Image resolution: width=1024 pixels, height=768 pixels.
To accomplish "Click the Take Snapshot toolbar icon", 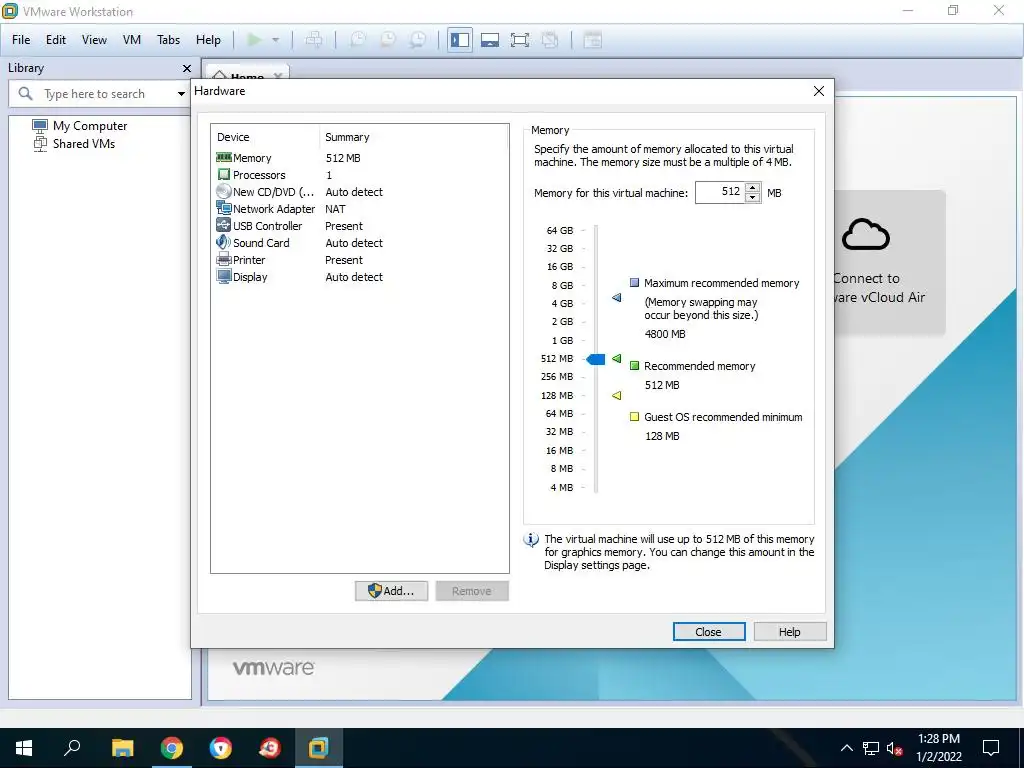I will coord(358,40).
